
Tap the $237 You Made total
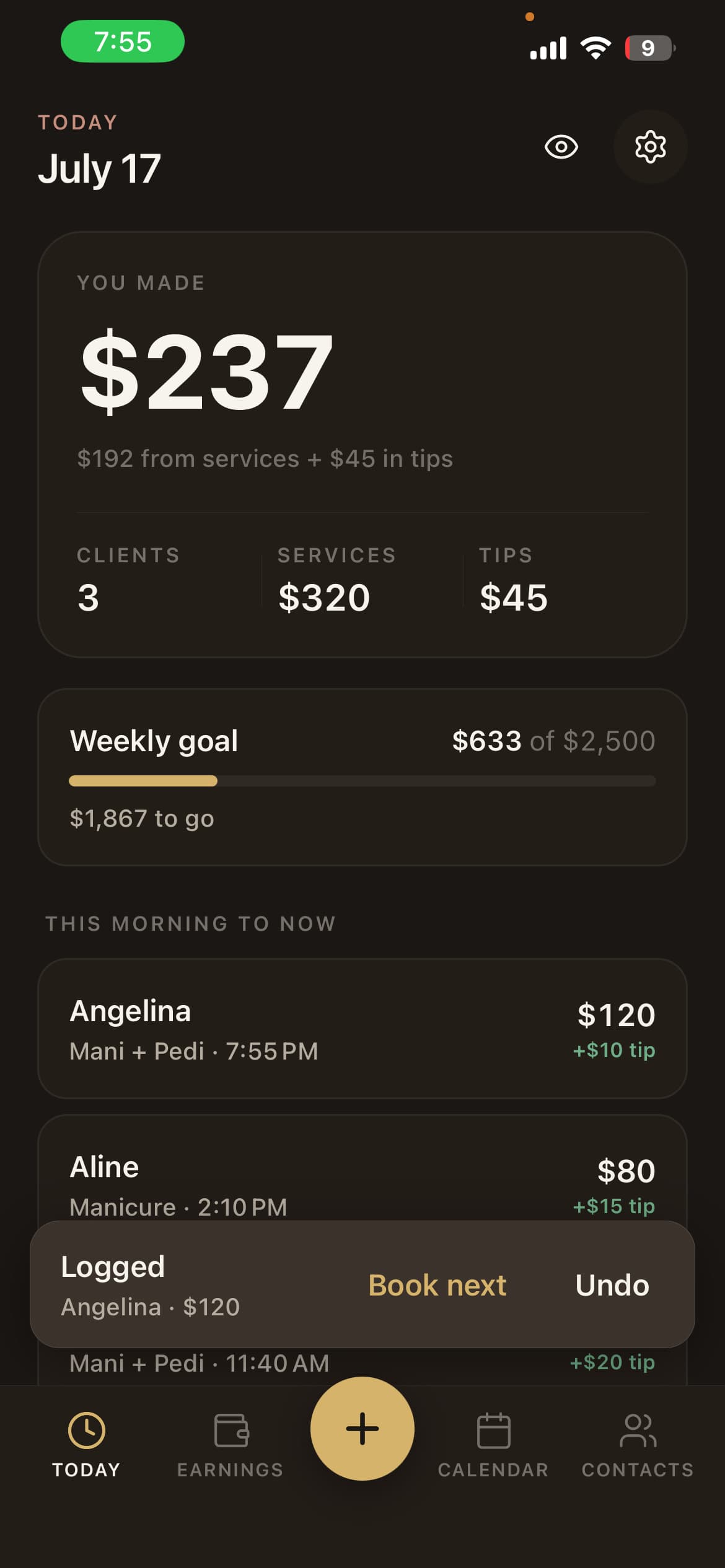(x=207, y=371)
